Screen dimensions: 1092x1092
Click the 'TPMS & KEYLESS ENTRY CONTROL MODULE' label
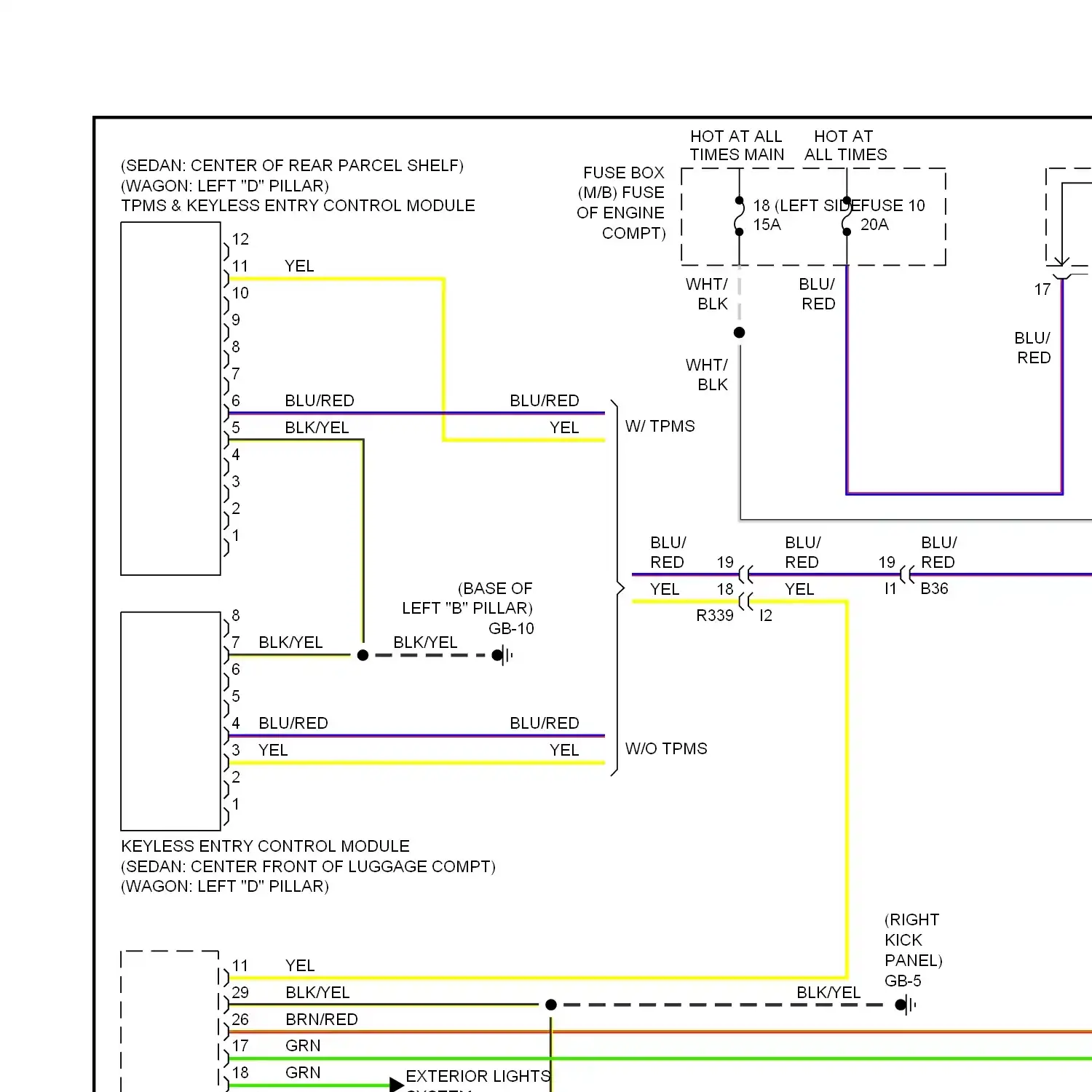[298, 206]
